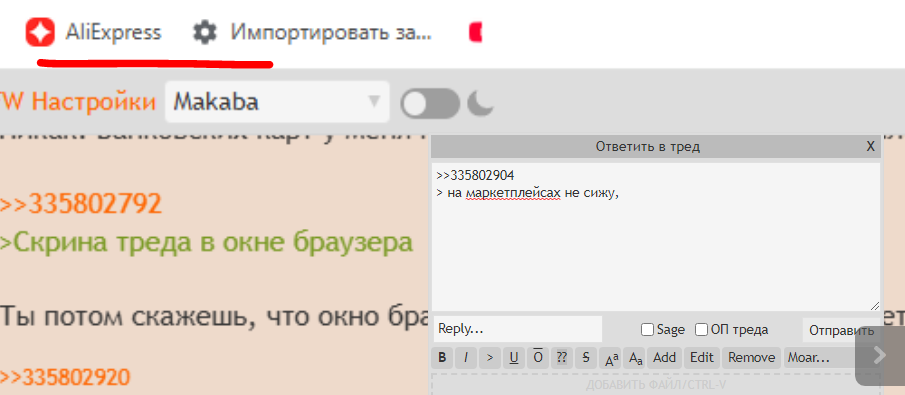Viewport: 905px width, 395px height.
Task: Open post link >>335802920
Action: (65, 377)
